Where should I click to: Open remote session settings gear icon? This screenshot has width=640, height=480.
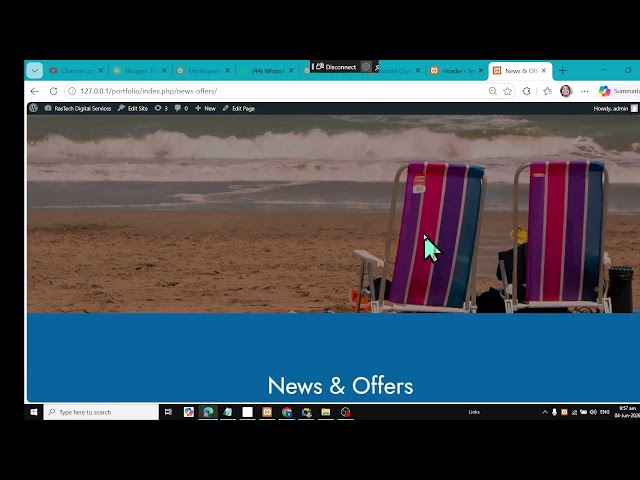coord(367,67)
